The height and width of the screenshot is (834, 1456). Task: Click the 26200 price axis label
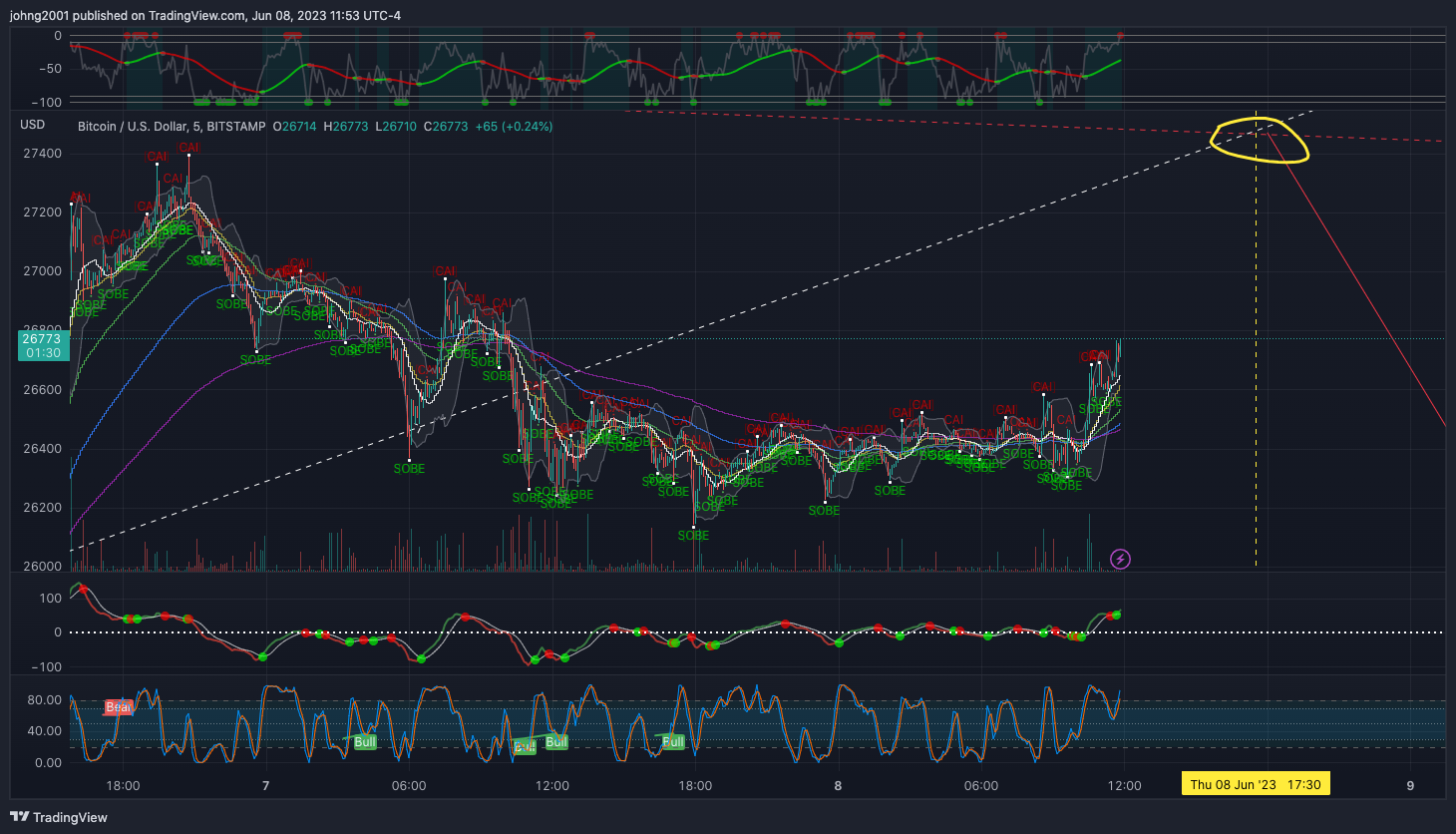(x=42, y=508)
